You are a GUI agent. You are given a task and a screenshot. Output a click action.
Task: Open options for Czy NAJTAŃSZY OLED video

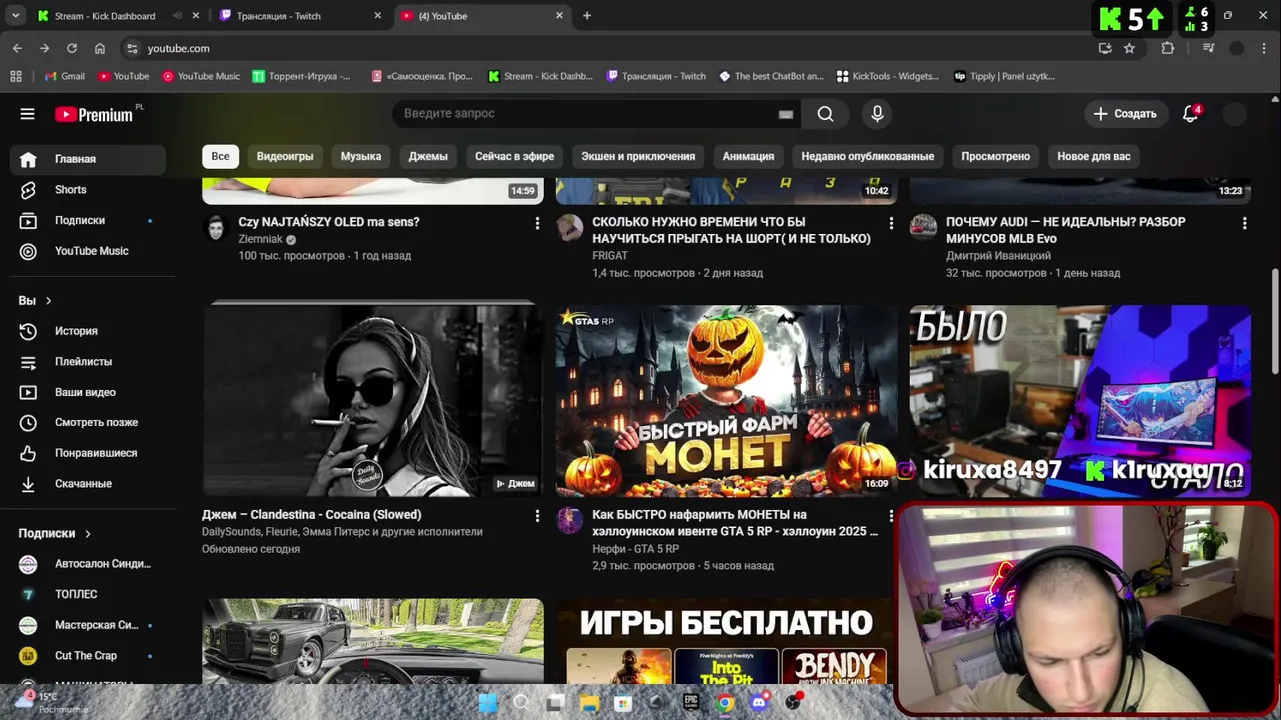point(537,223)
